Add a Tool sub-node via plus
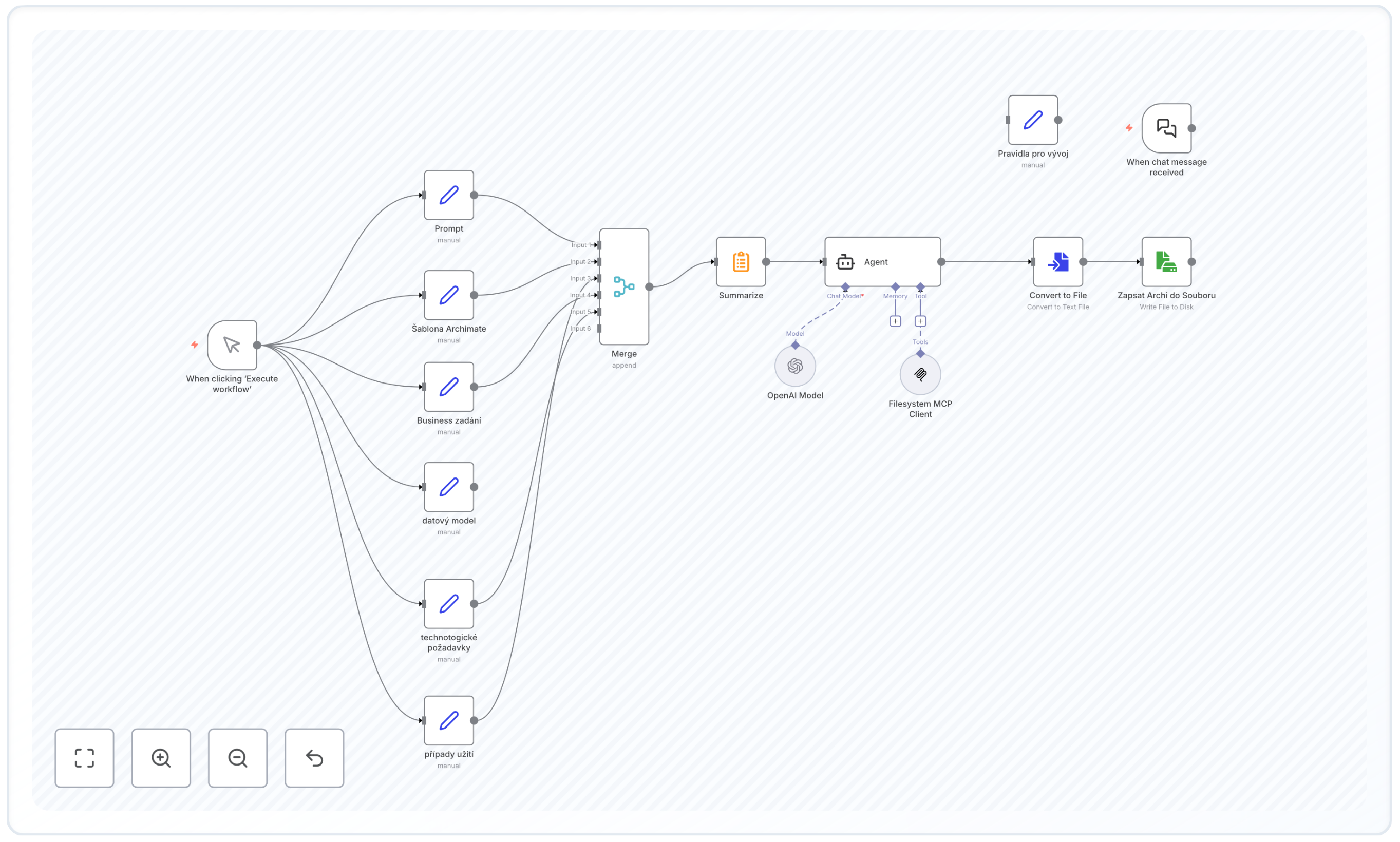The image size is (1400, 842). pos(920,321)
